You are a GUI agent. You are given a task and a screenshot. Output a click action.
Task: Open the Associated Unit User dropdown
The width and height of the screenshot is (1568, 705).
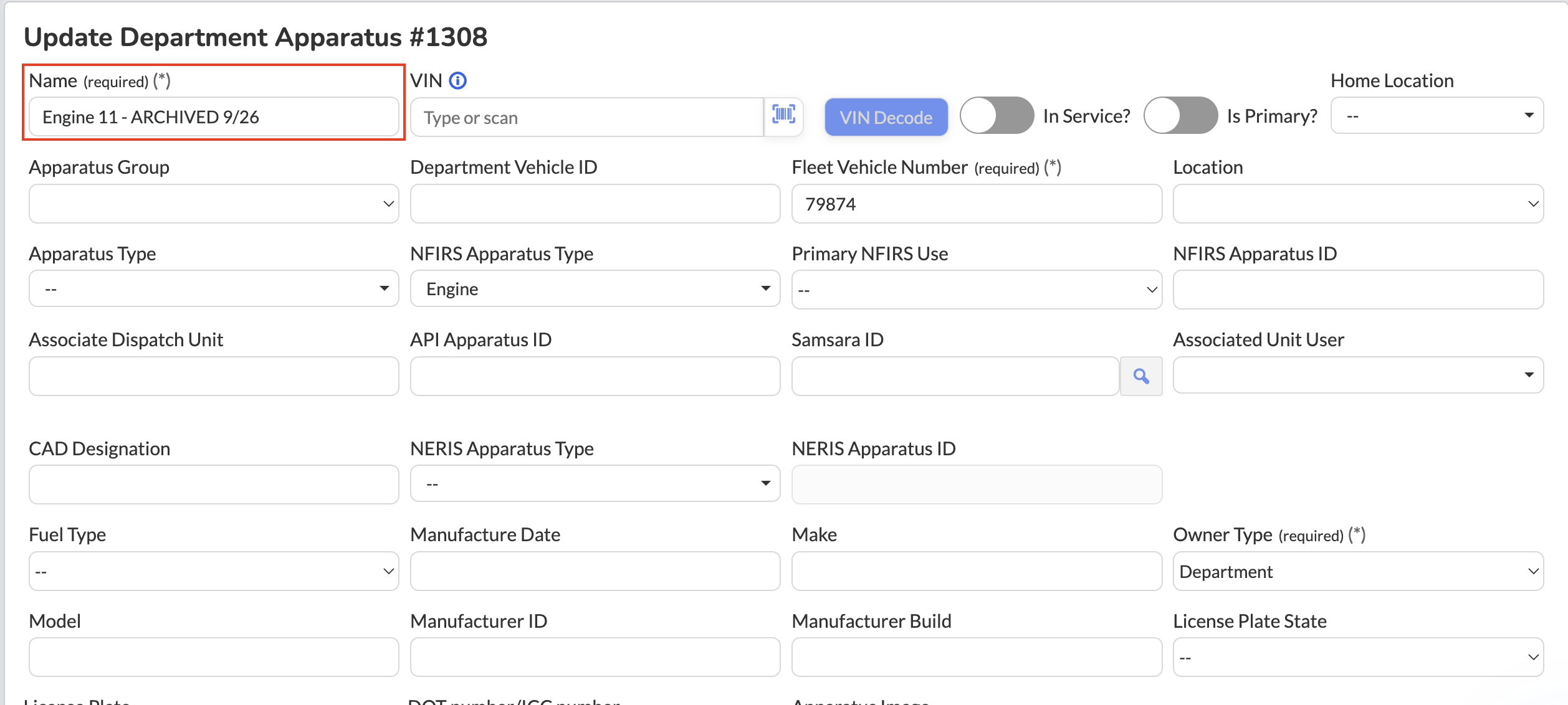[x=1358, y=375]
